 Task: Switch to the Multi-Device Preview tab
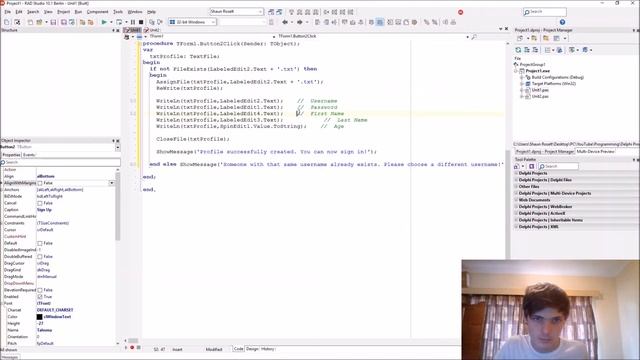595,151
